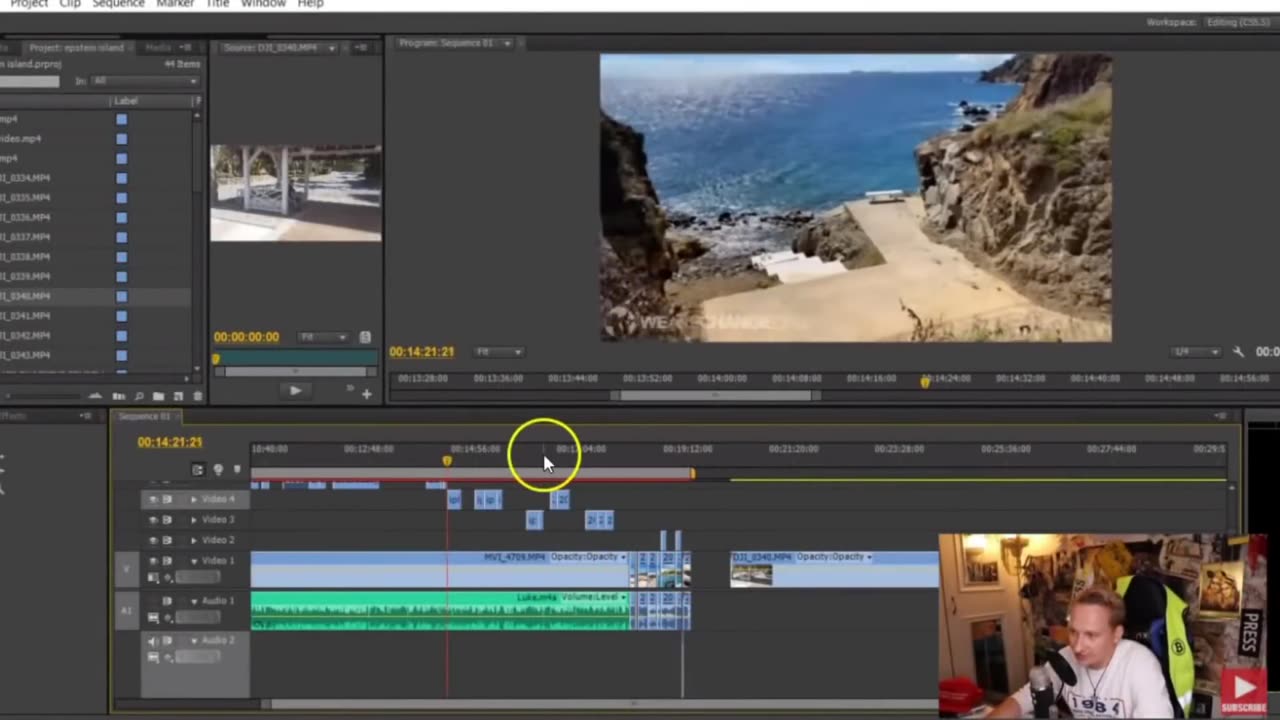Click the Project panel thumbnail zoom slider
1280x720 pixels.
(45, 396)
